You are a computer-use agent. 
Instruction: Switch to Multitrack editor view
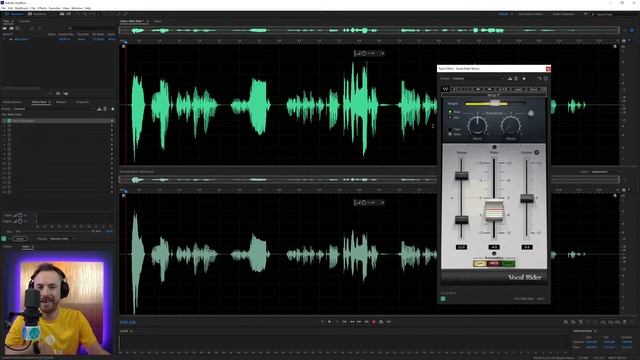click(37, 14)
